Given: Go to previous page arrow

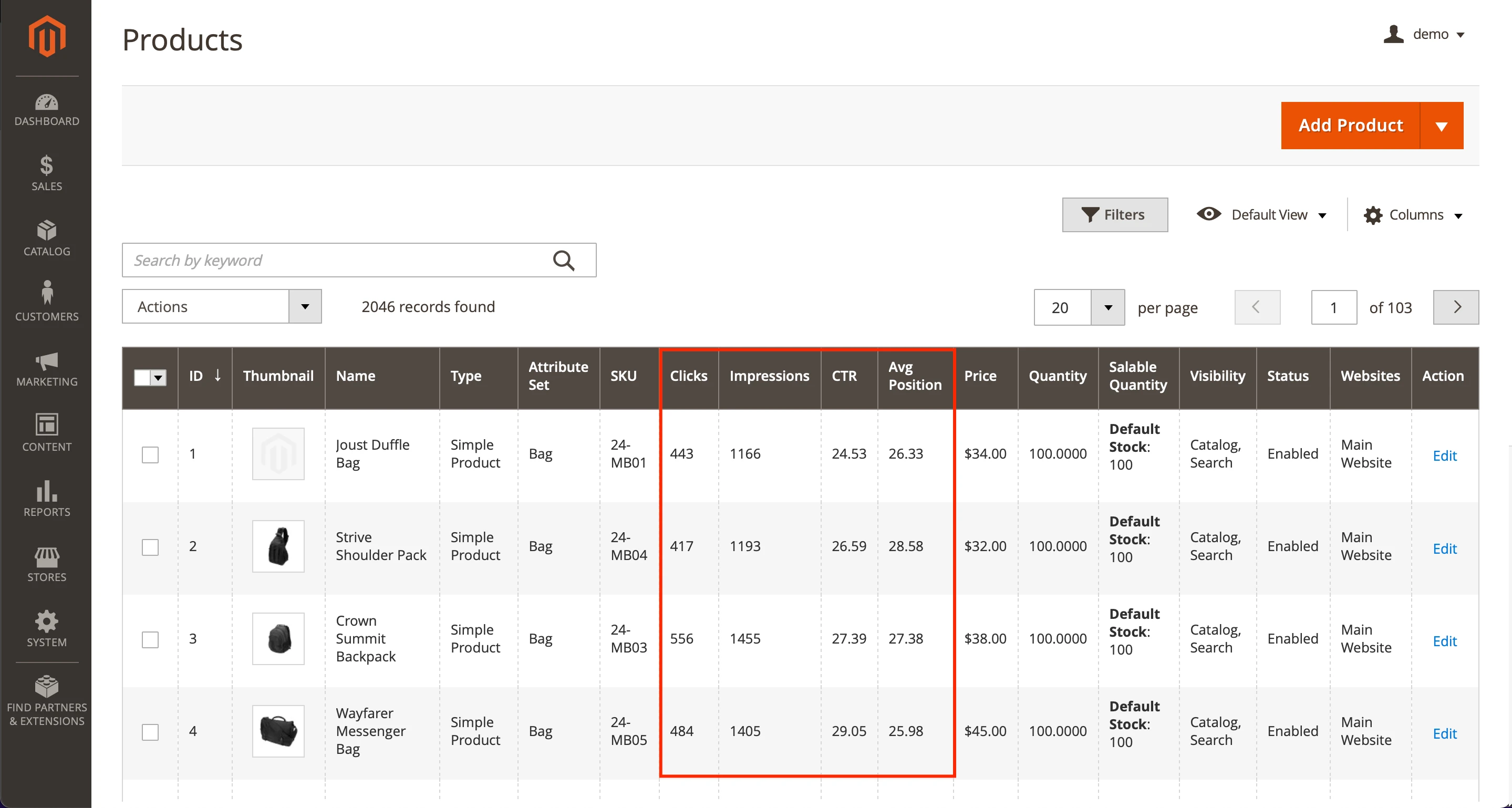Looking at the screenshot, I should tap(1257, 307).
